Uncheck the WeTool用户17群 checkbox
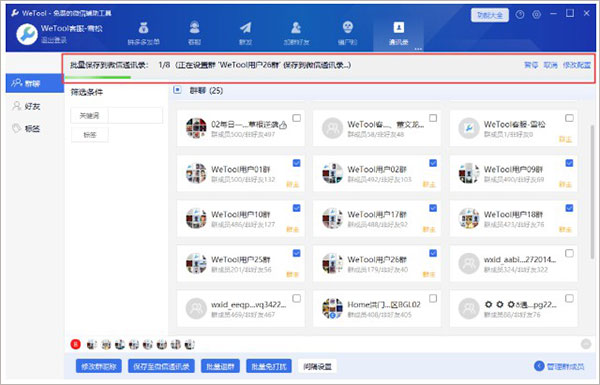Image resolution: width=600 pixels, height=385 pixels. point(433,208)
